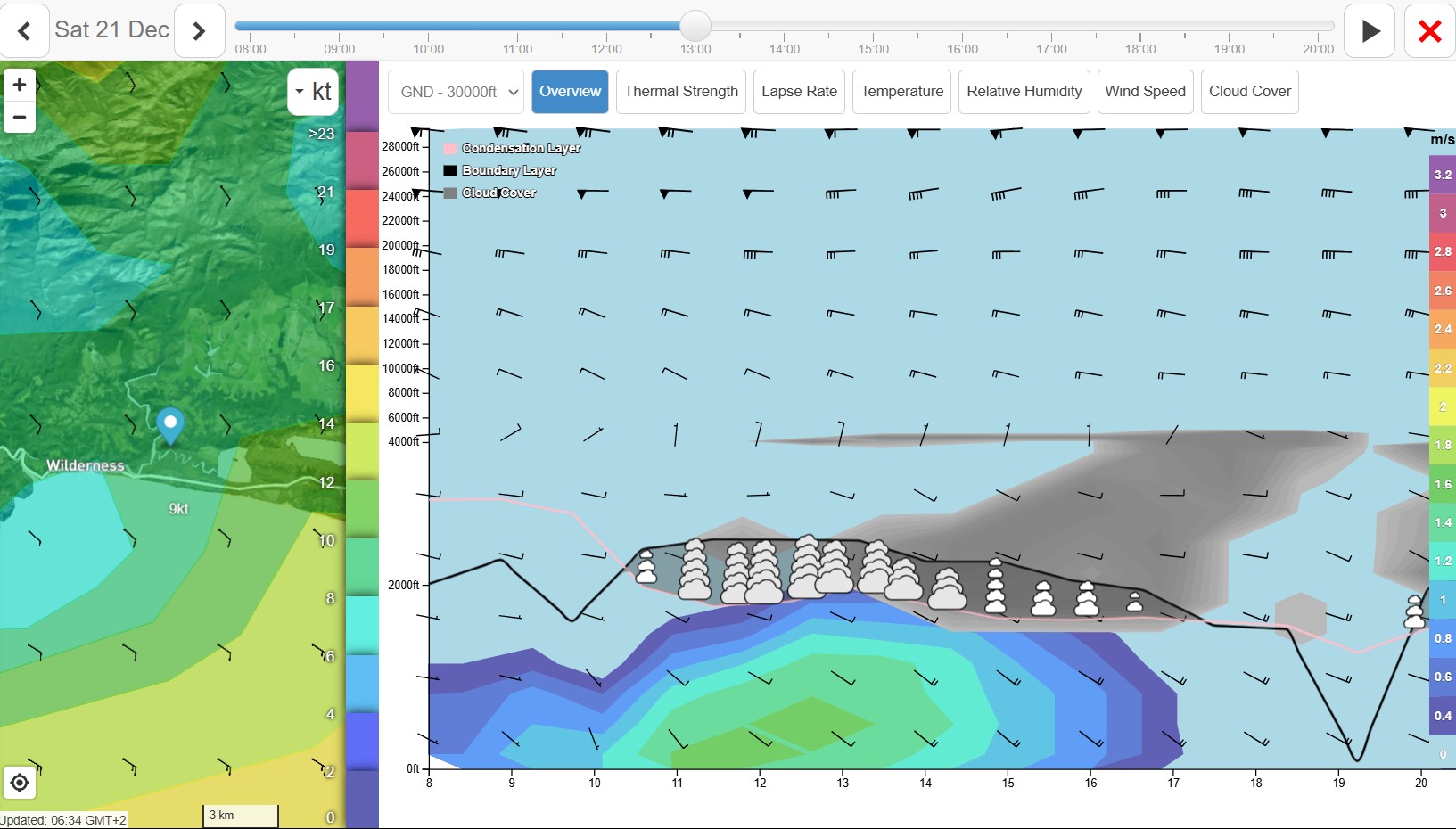This screenshot has height=829, width=1456.
Task: Click the 0.4 m/s blue legend swatch
Action: 1443,716
